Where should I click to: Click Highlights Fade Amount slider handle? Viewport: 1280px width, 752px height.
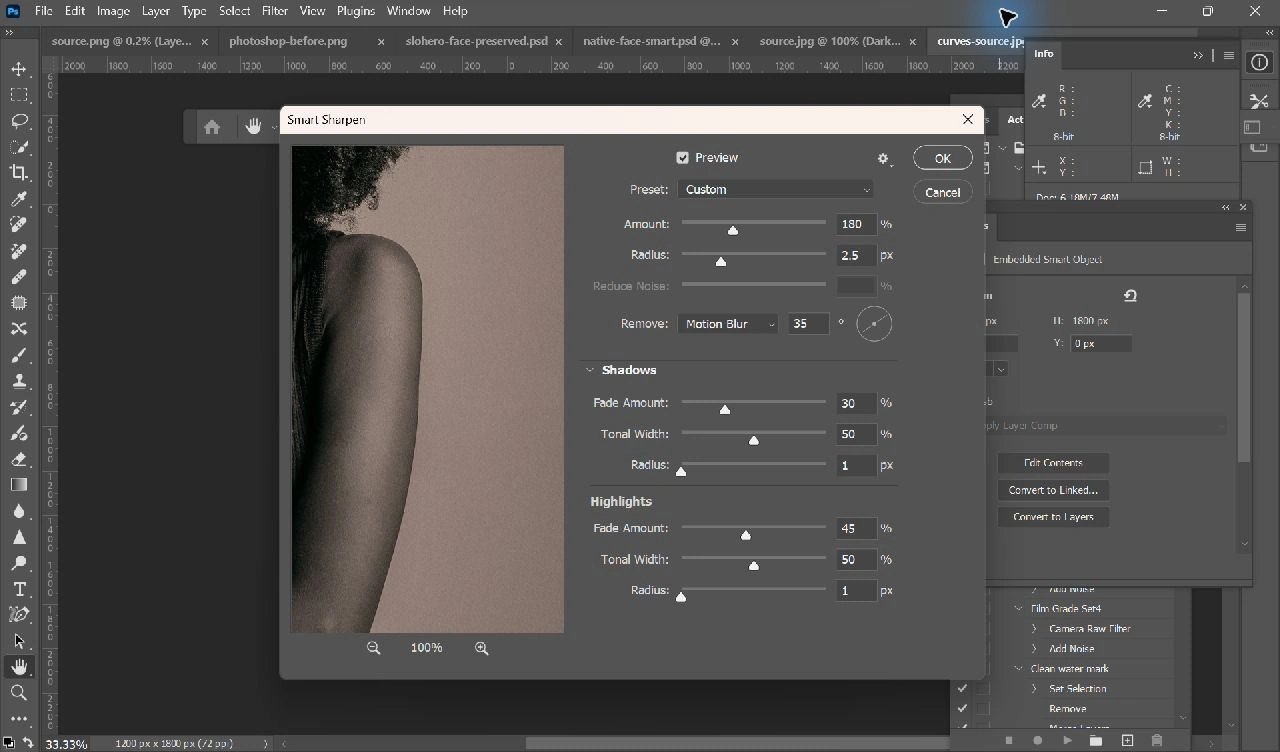tap(746, 535)
